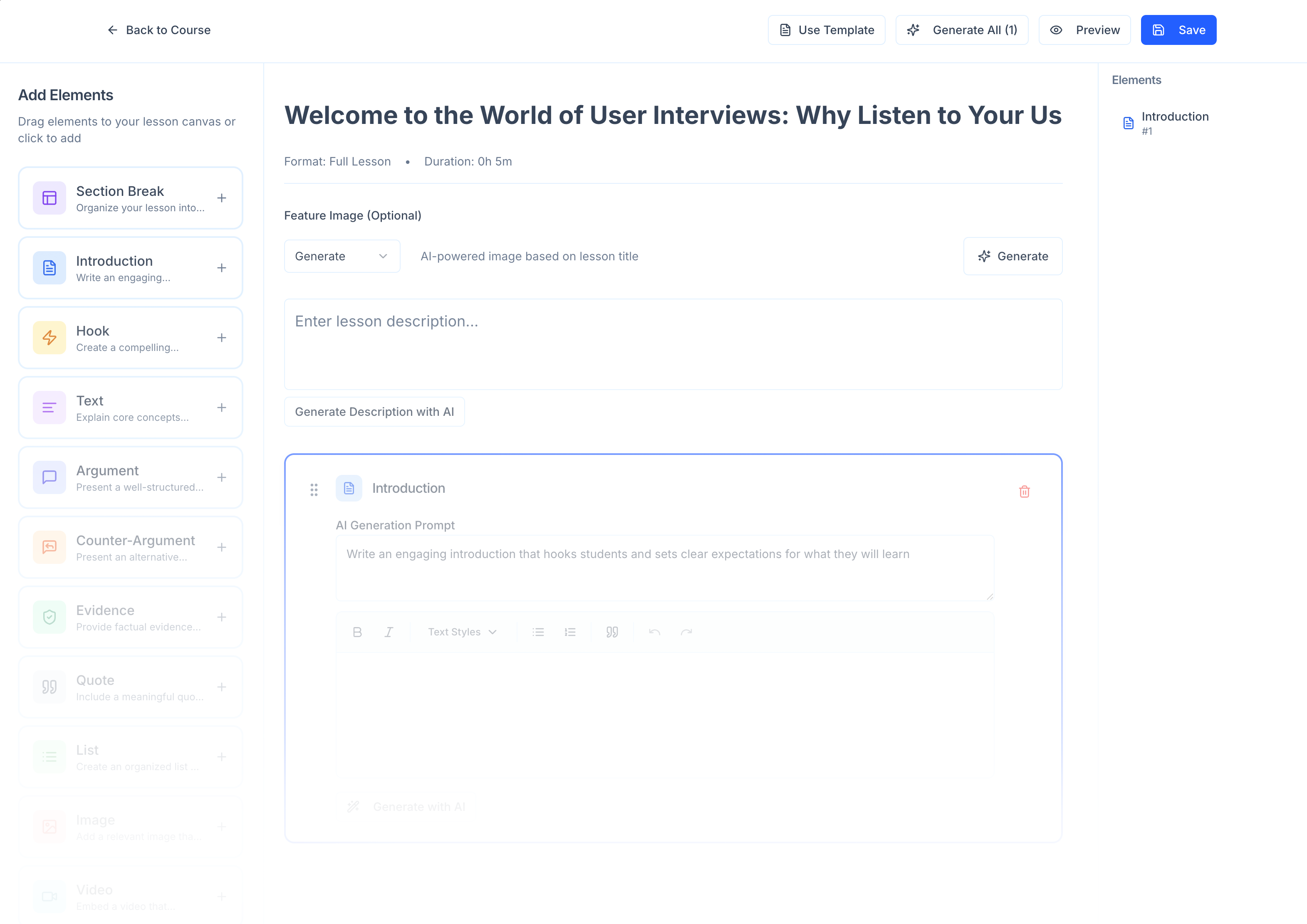Delete the Introduction element with trash icon

pyautogui.click(x=1024, y=492)
